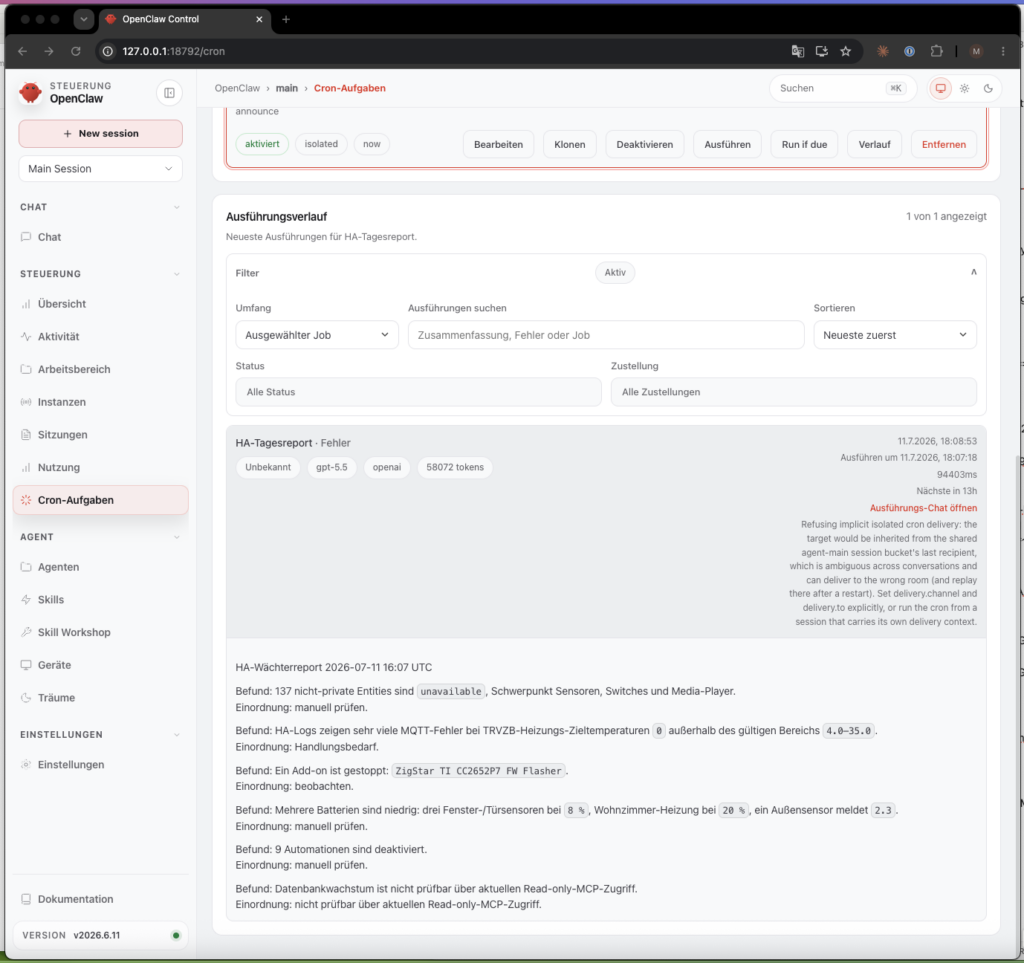Open the browser tab list dropdown arrow
The height and width of the screenshot is (963, 1024).
tap(84, 19)
